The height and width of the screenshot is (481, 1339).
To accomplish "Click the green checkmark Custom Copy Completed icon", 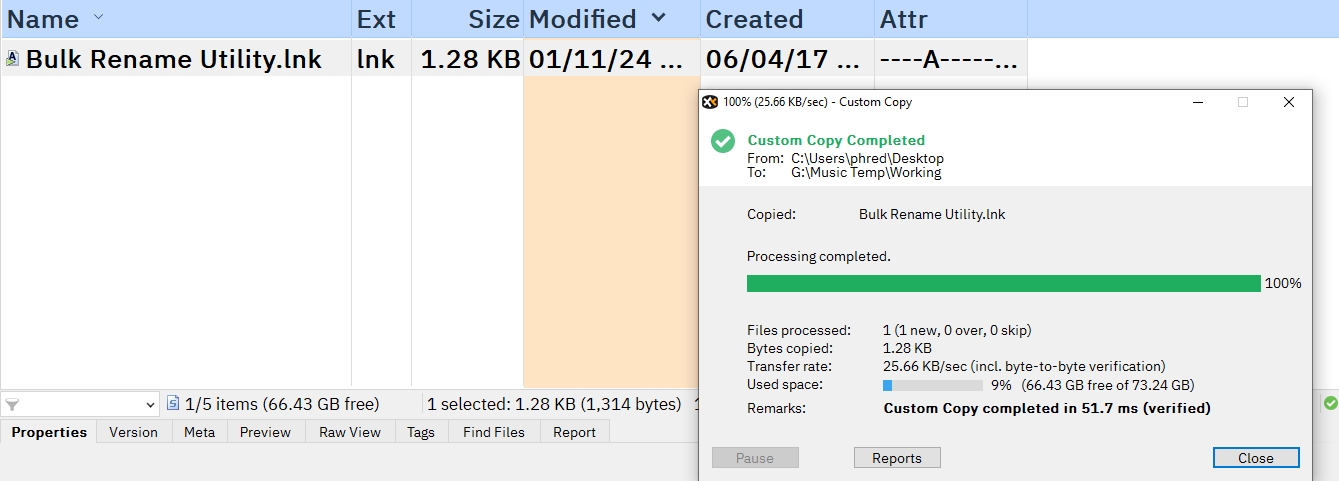I will (x=723, y=141).
